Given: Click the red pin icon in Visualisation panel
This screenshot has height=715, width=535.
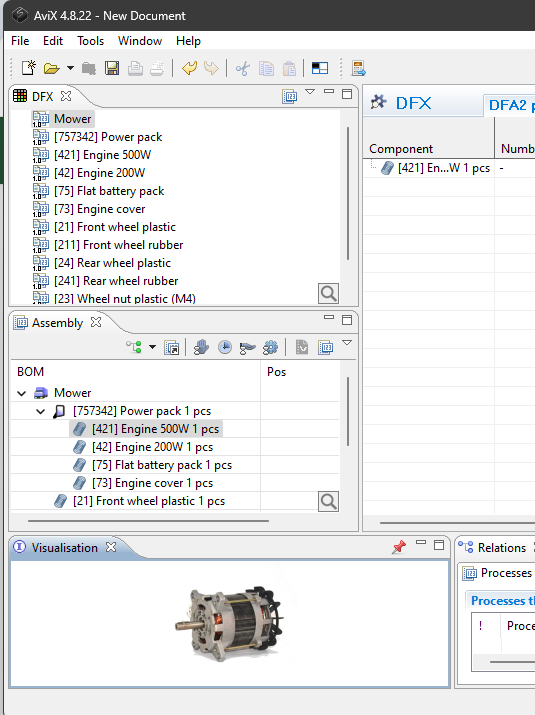Looking at the screenshot, I should click(399, 547).
